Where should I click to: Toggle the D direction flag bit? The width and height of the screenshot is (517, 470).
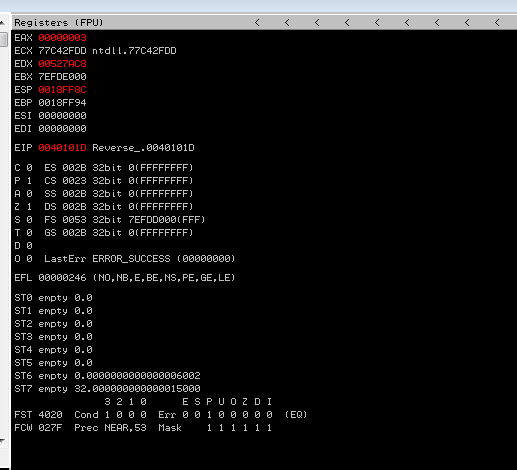click(29, 246)
